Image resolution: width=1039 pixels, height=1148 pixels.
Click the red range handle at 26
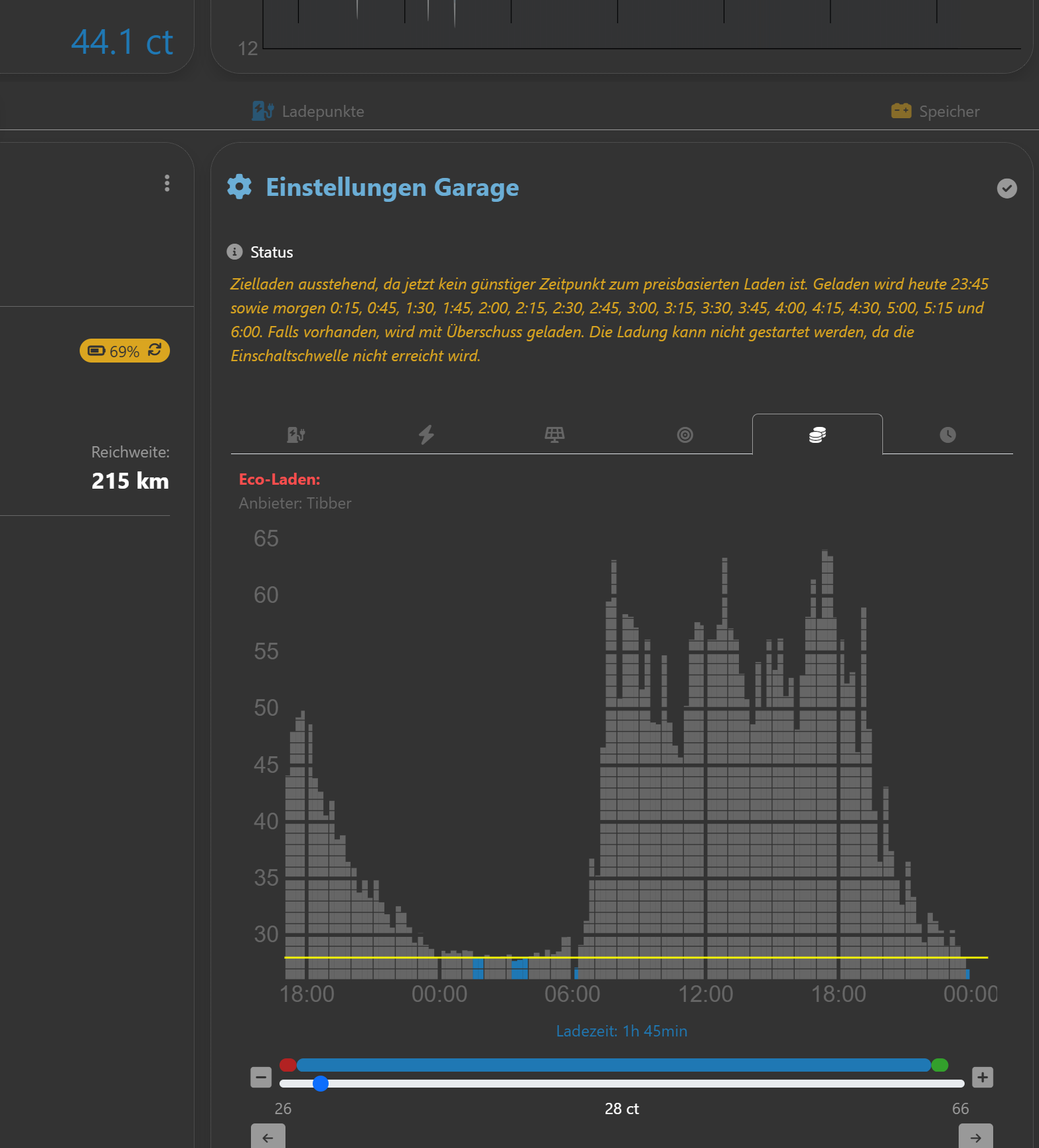pos(287,1065)
